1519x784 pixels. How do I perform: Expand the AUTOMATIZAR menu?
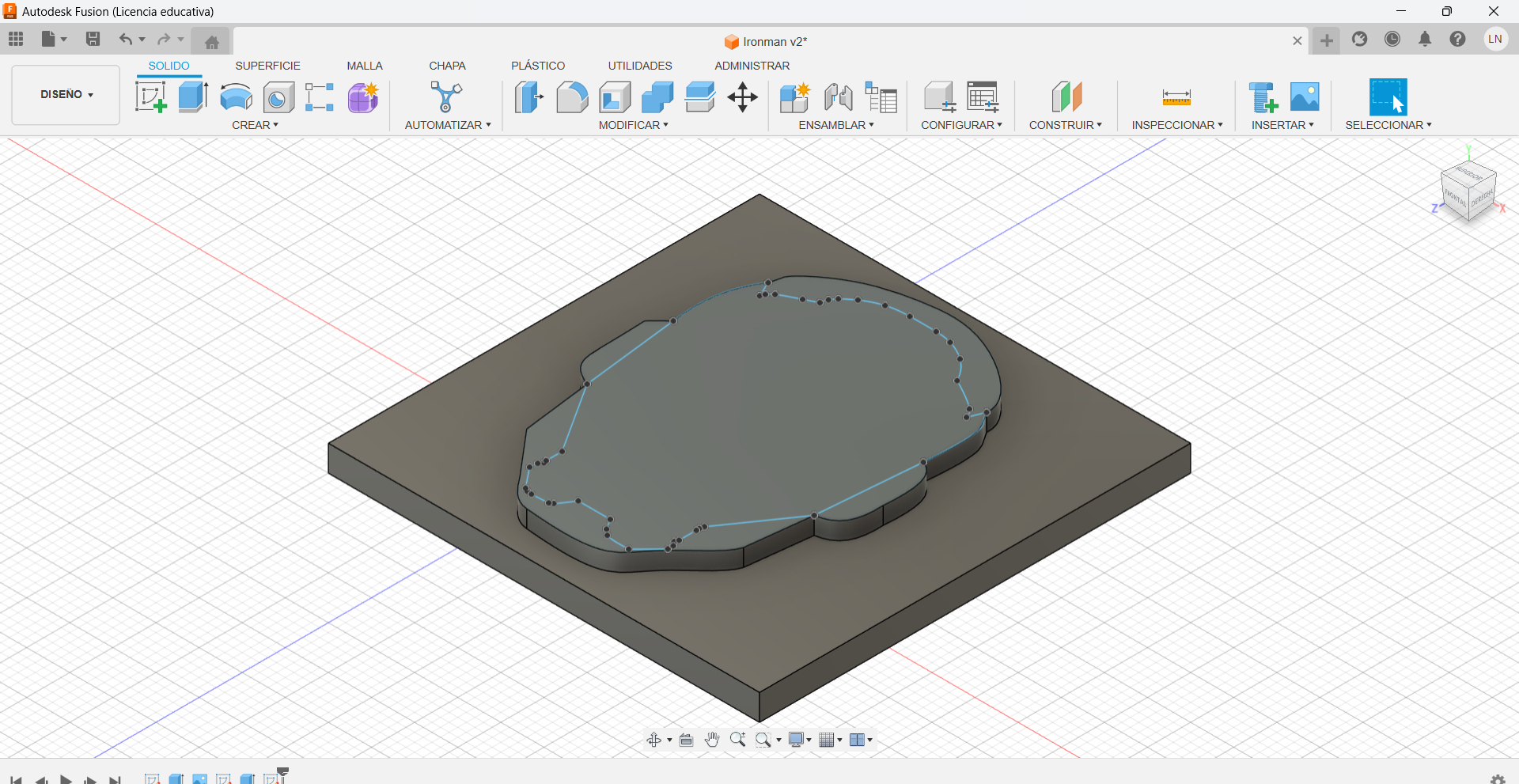tap(448, 125)
